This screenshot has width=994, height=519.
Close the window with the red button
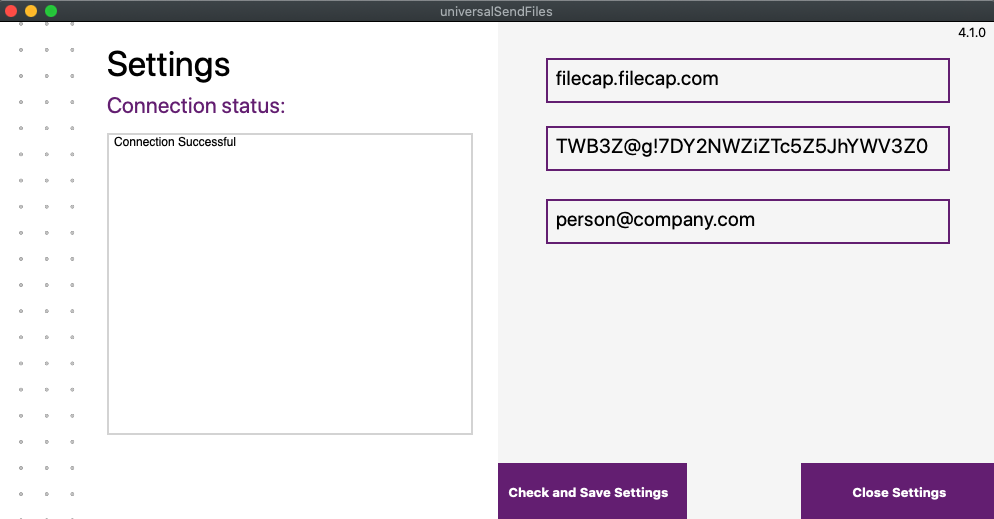click(12, 11)
